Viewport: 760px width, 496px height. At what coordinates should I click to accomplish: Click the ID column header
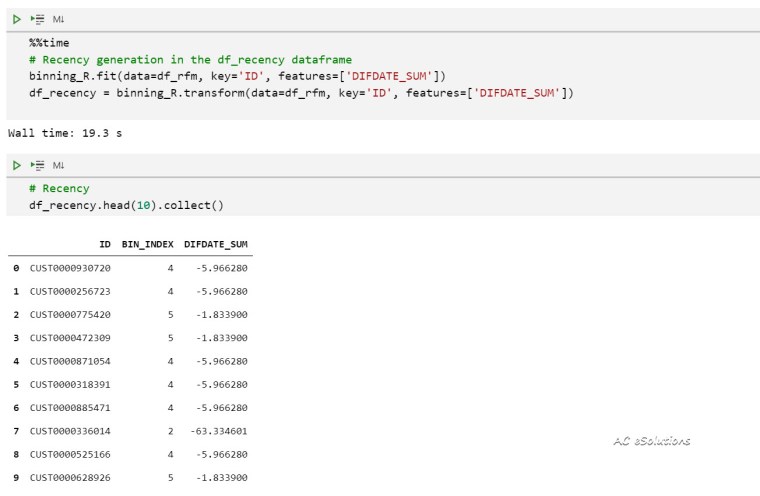[x=104, y=244]
